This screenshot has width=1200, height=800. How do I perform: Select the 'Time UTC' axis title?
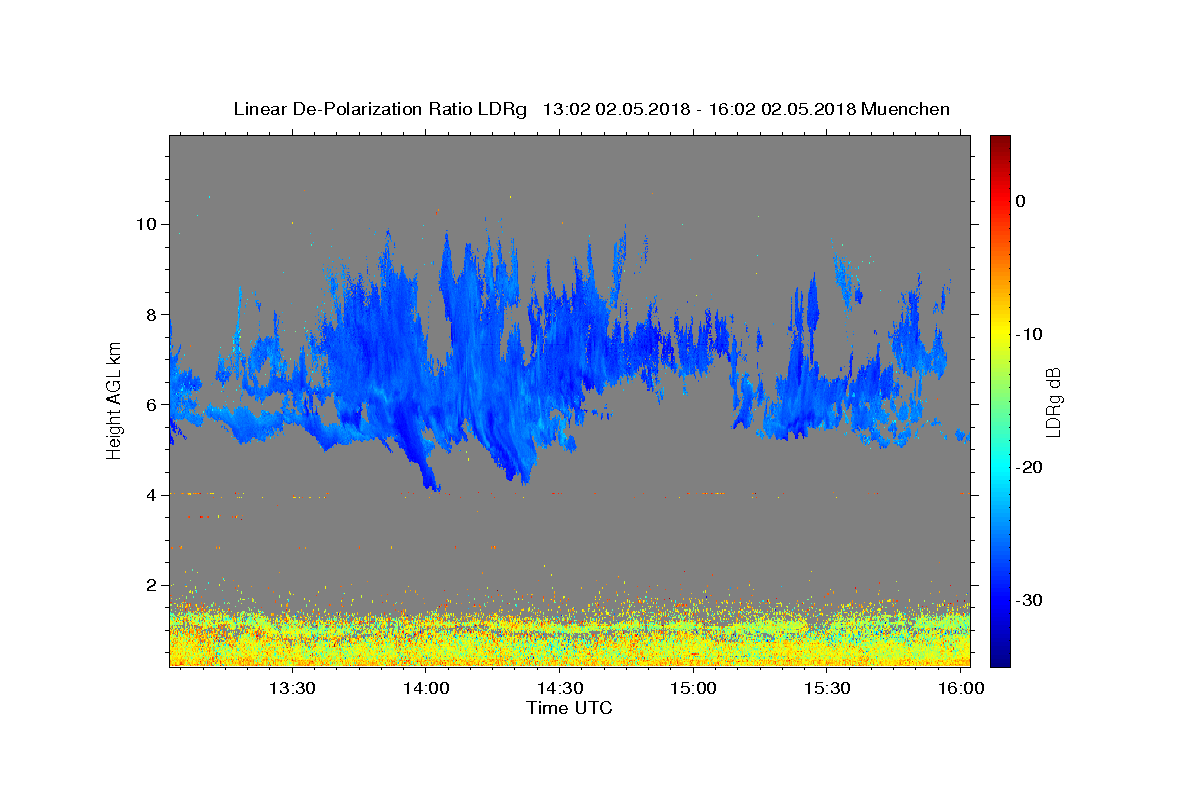569,708
